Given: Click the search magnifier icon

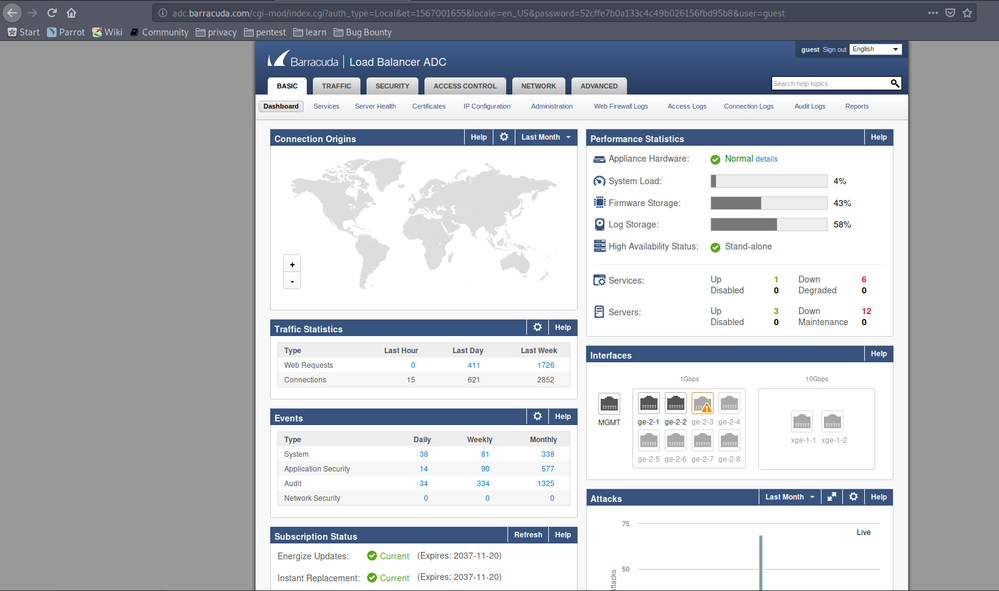Looking at the screenshot, I should click(x=895, y=83).
